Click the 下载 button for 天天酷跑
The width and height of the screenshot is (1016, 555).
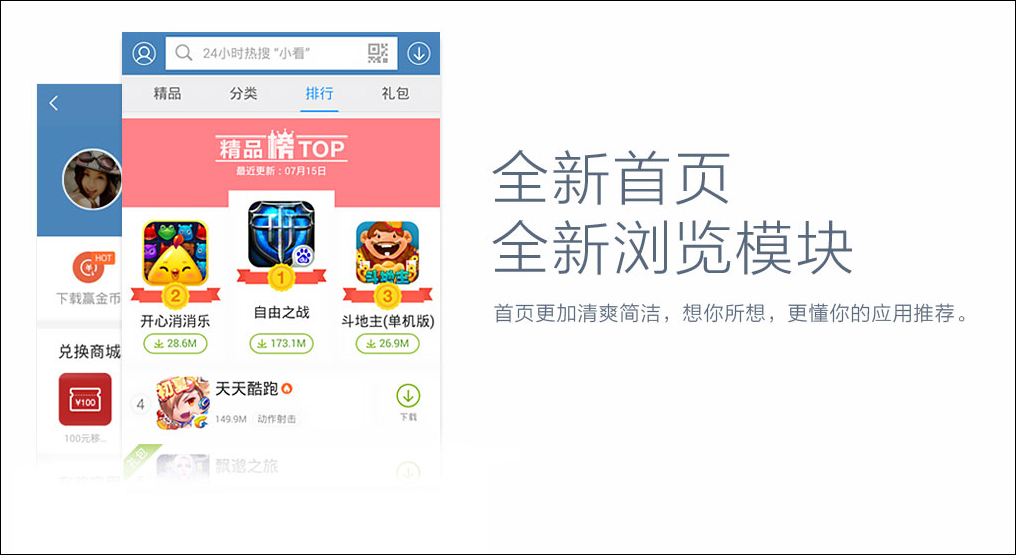tap(408, 403)
